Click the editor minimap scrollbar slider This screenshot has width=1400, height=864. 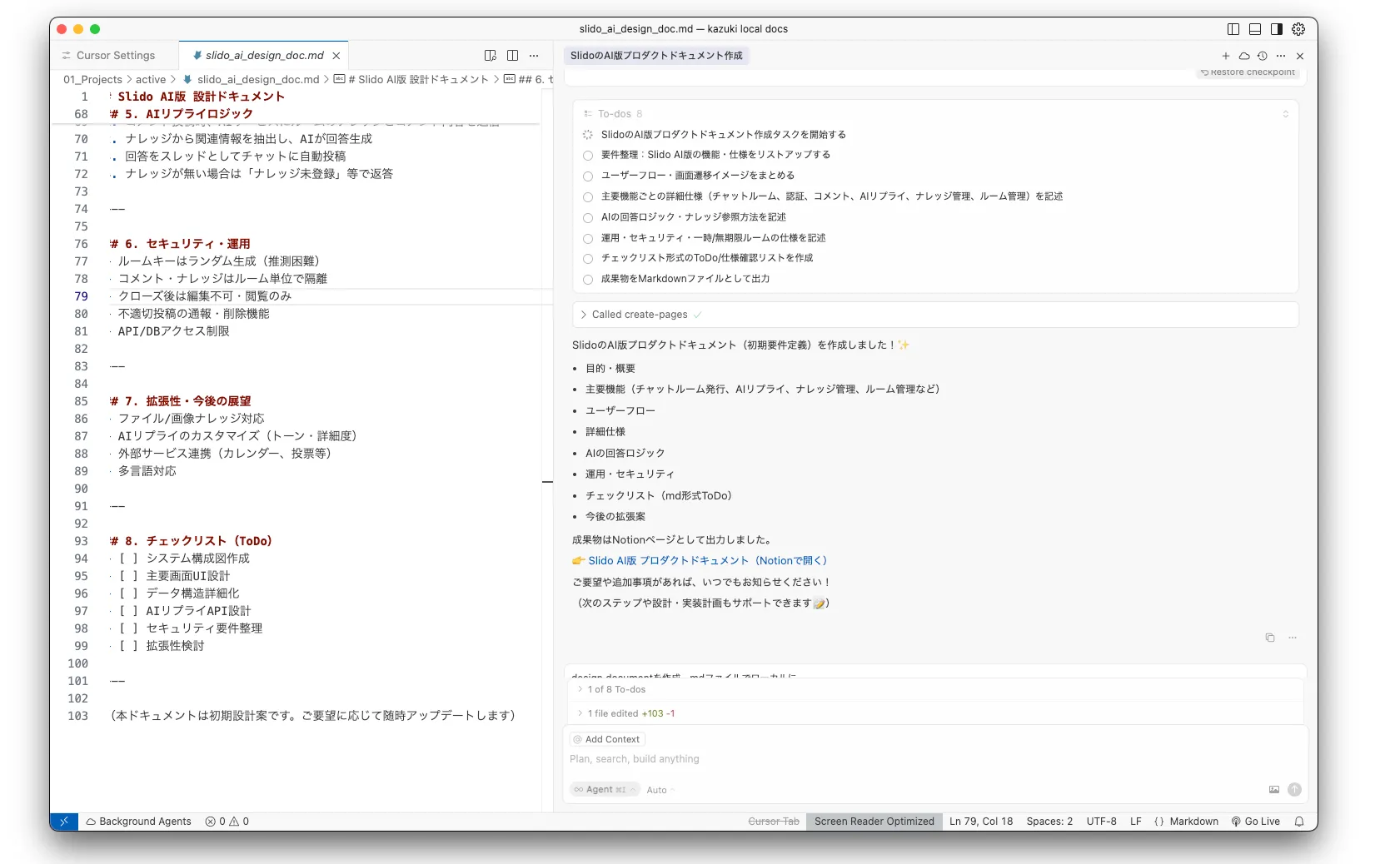[x=547, y=481]
